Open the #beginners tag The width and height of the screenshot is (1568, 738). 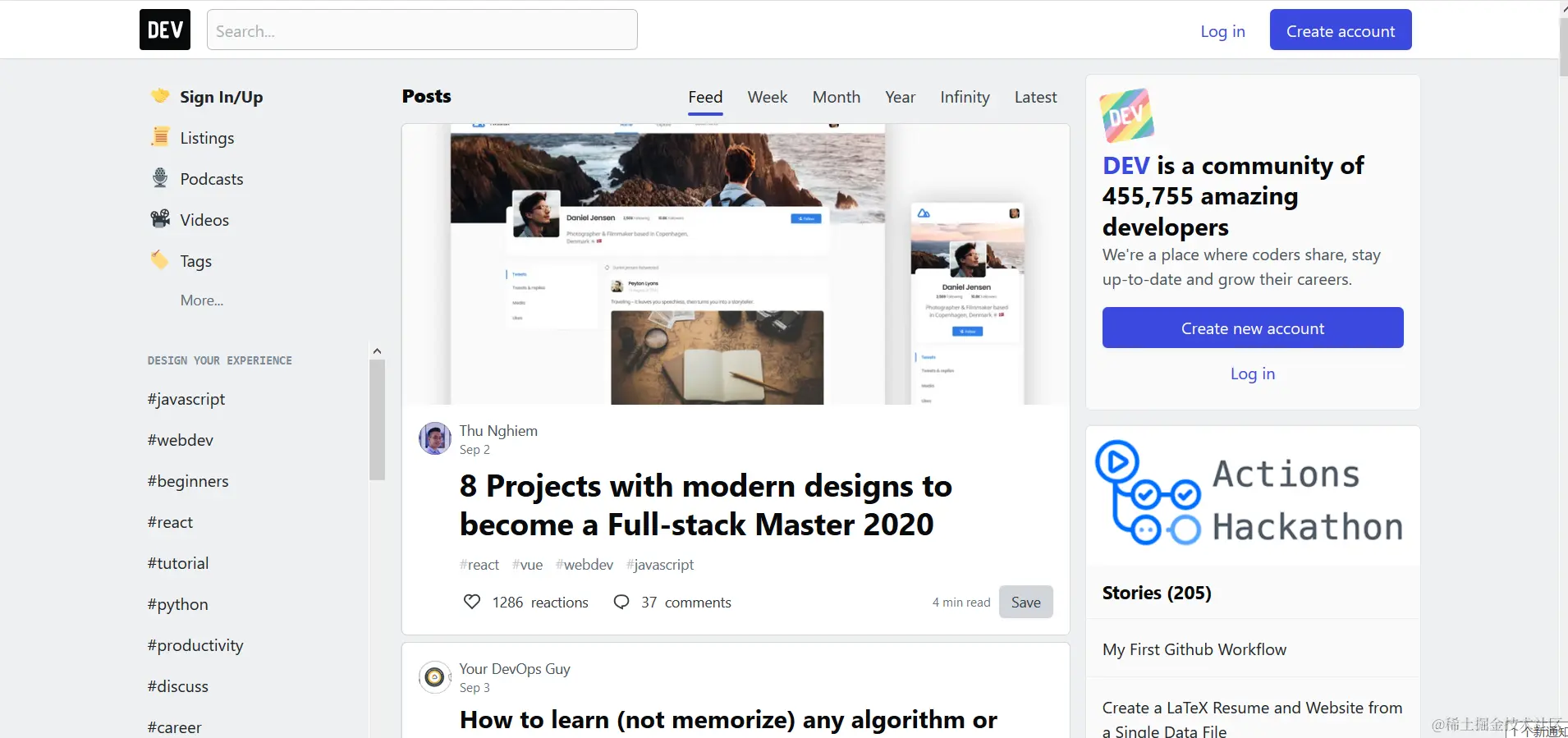pos(188,481)
